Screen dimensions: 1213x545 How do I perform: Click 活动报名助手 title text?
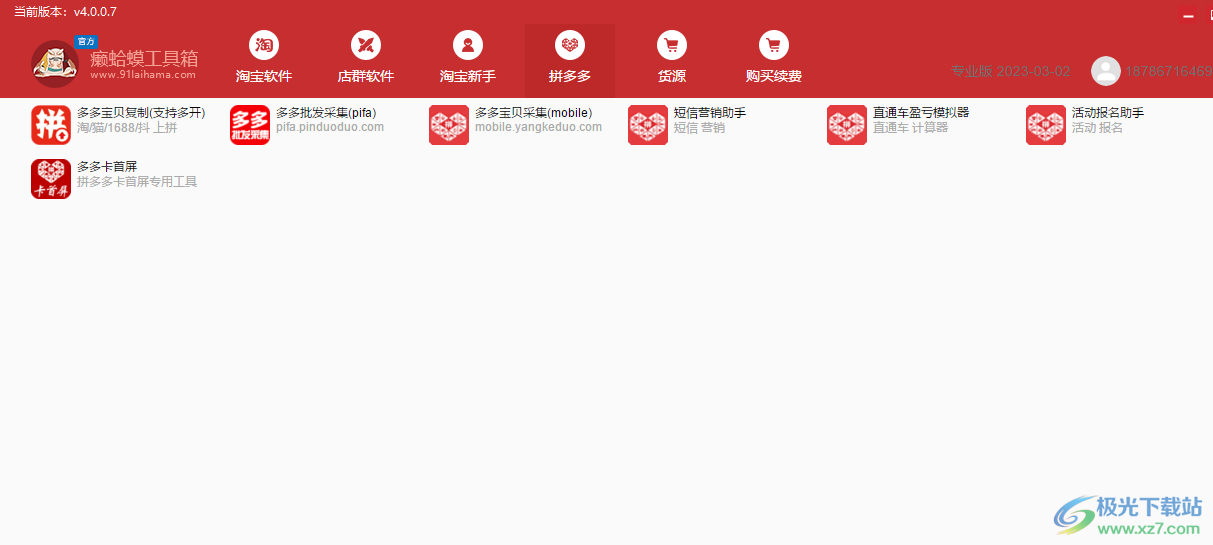point(1108,113)
